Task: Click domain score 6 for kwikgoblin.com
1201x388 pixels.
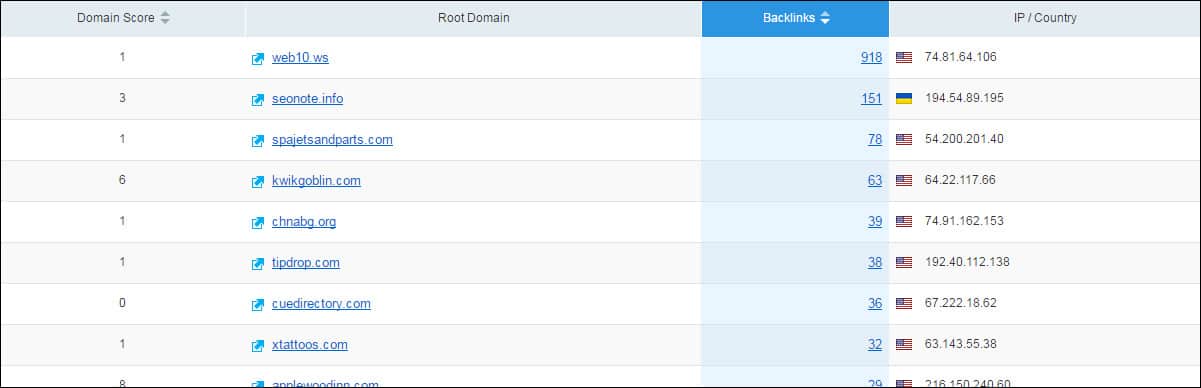Action: tap(122, 180)
